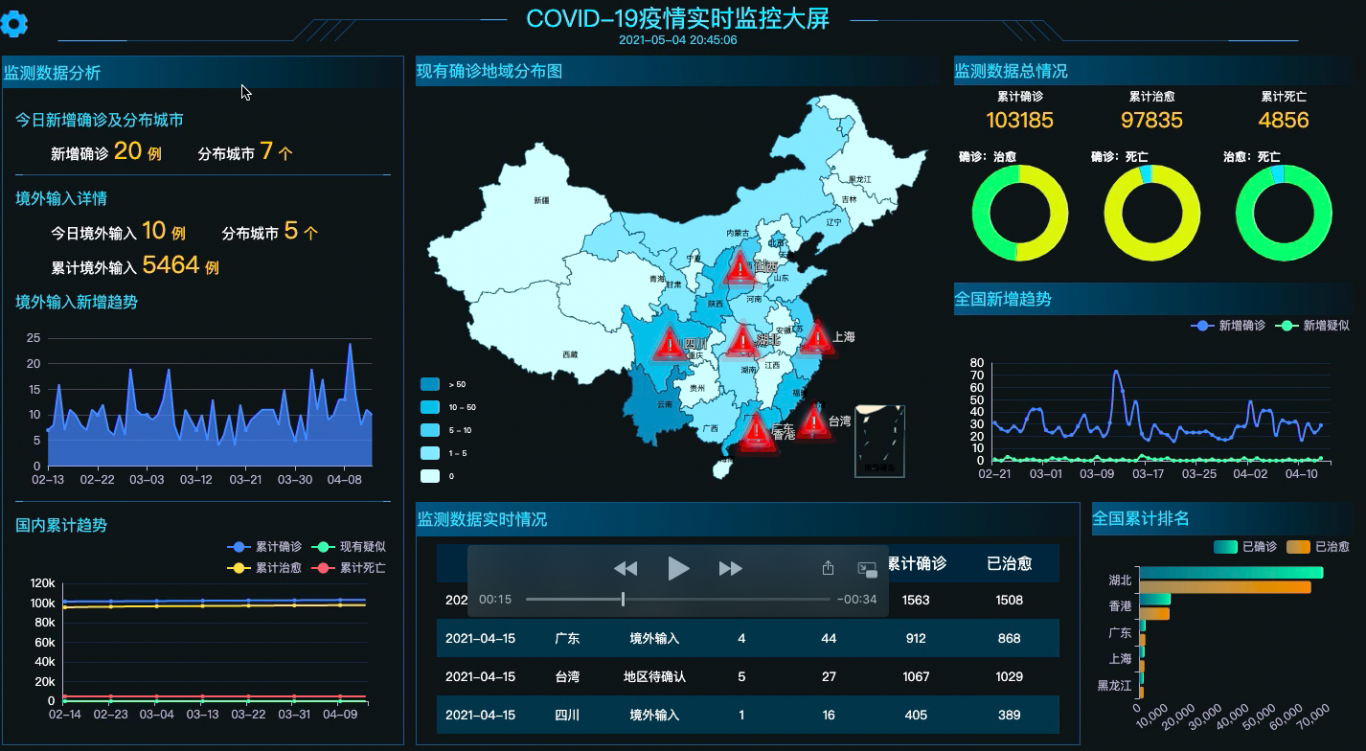Image resolution: width=1366 pixels, height=751 pixels.
Task: Click the 389 cured cell
Action: pos(1009,715)
